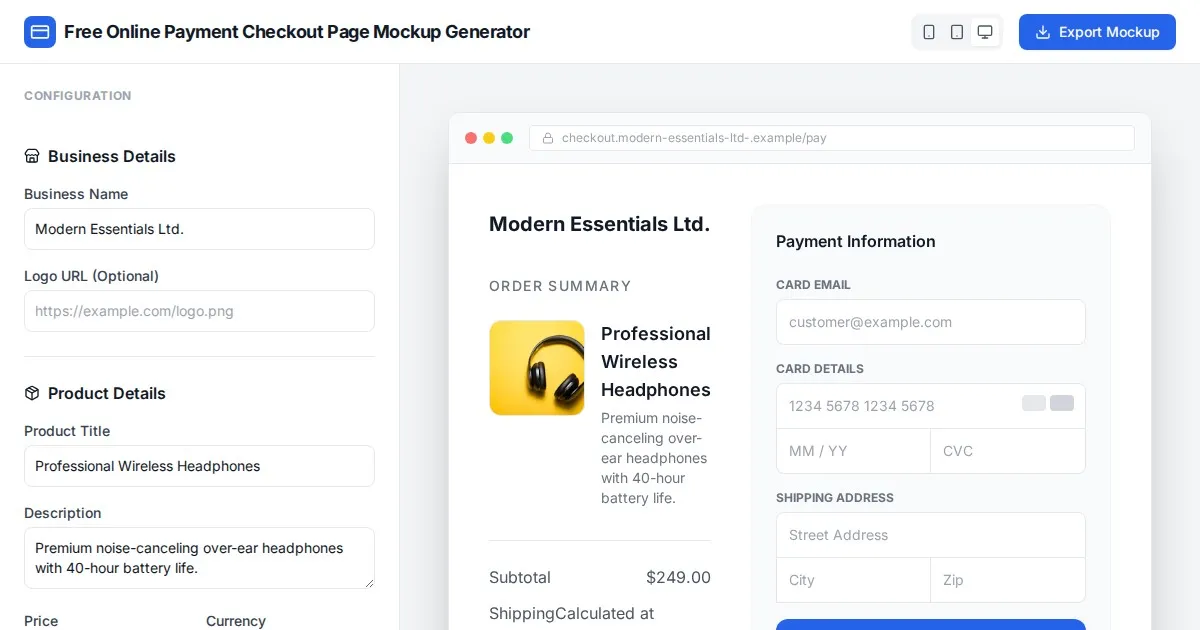The image size is (1200, 630).
Task: Click the headphones product thumbnail
Action: (x=537, y=368)
